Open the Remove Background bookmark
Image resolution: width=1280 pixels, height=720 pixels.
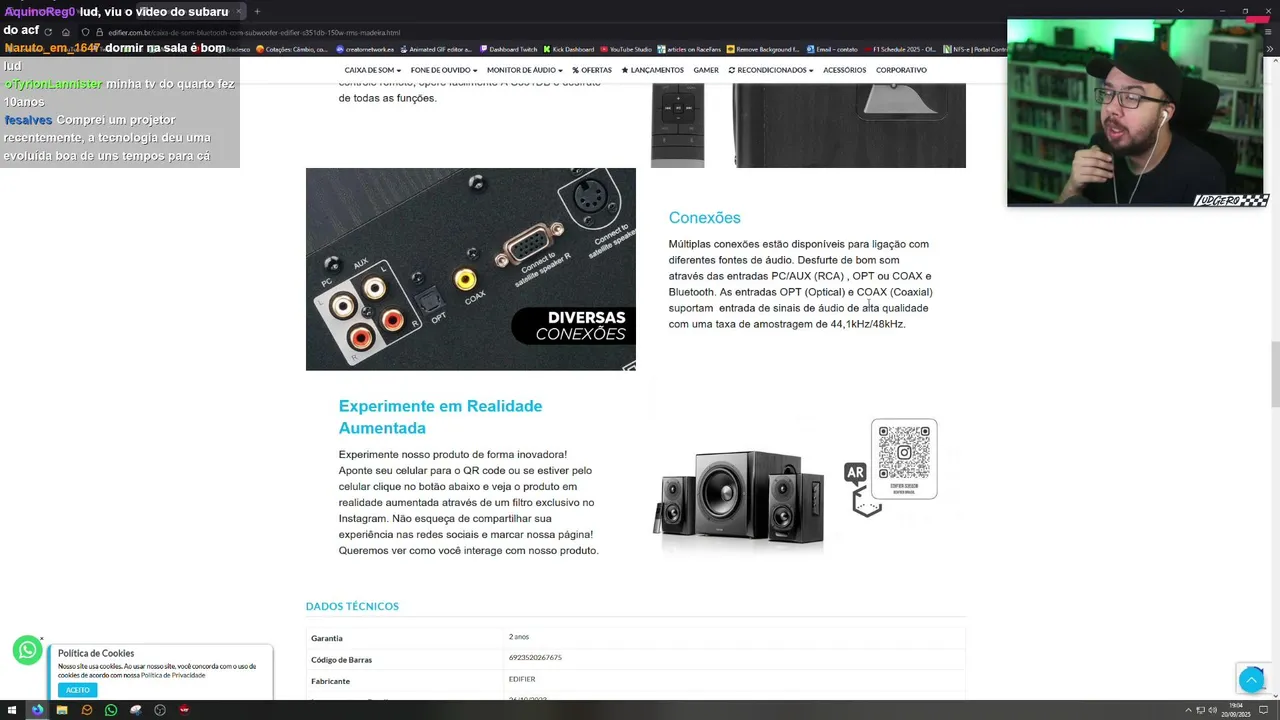pyautogui.click(x=762, y=49)
